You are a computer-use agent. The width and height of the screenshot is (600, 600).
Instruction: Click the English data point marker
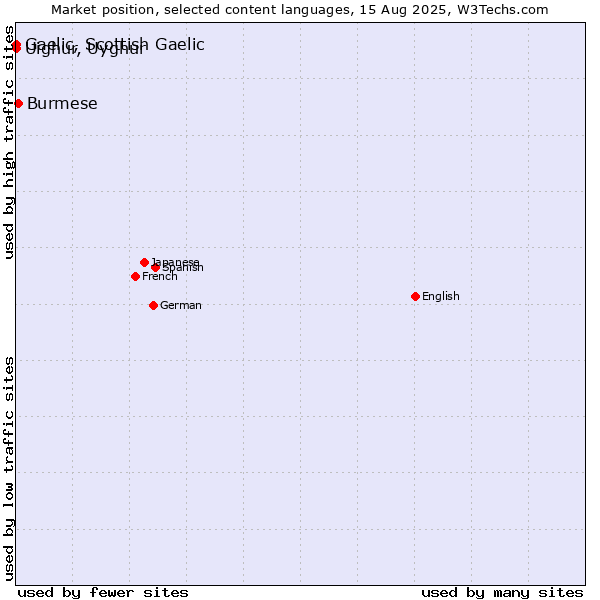(x=416, y=297)
